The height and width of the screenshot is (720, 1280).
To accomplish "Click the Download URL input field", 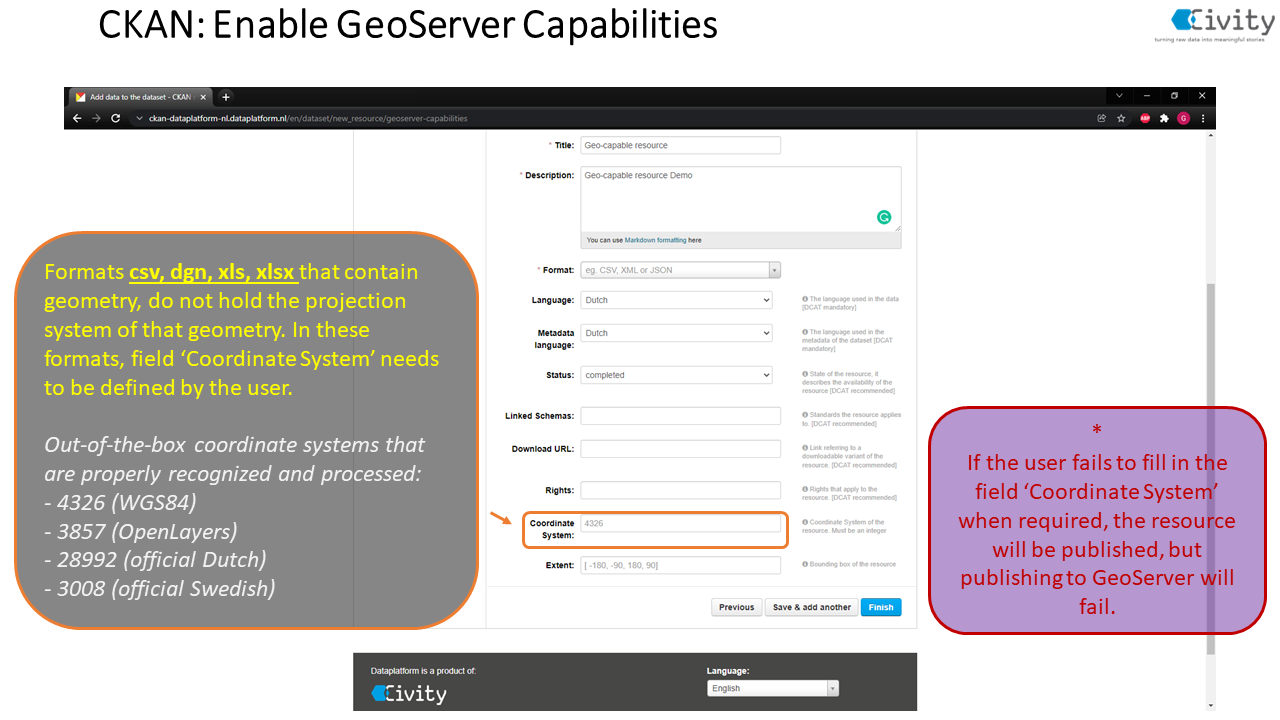I will click(680, 449).
